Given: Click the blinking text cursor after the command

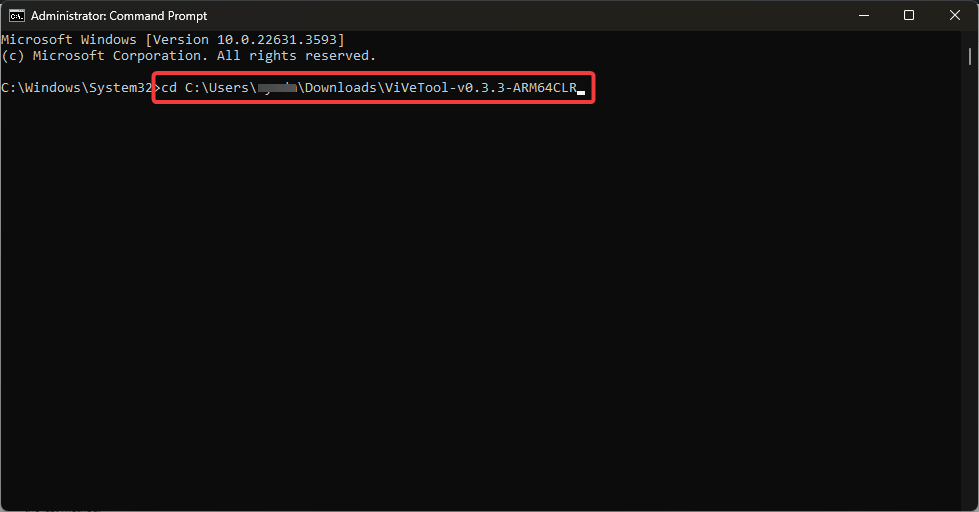Looking at the screenshot, I should [581, 90].
